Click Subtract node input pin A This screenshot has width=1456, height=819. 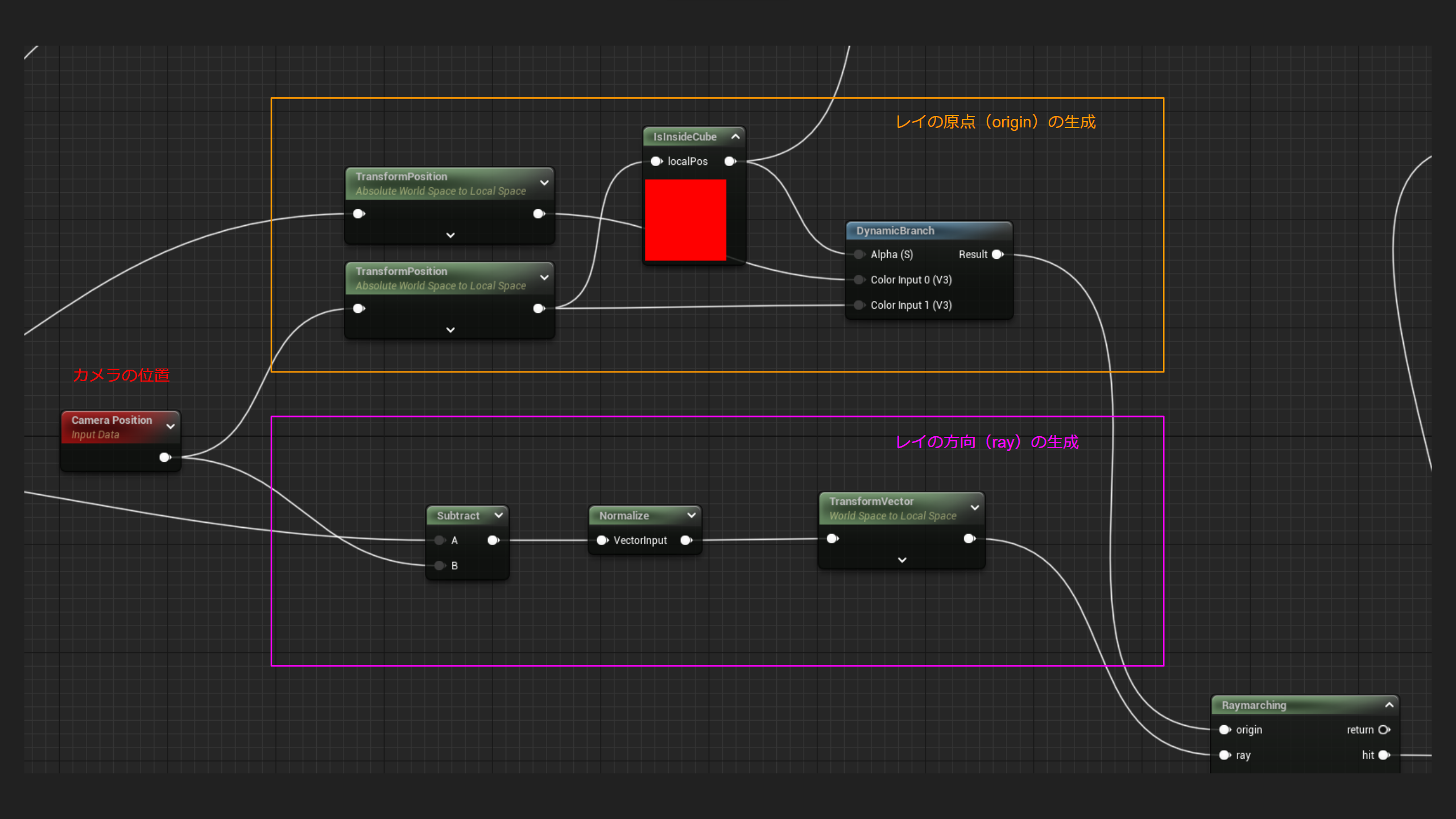440,540
